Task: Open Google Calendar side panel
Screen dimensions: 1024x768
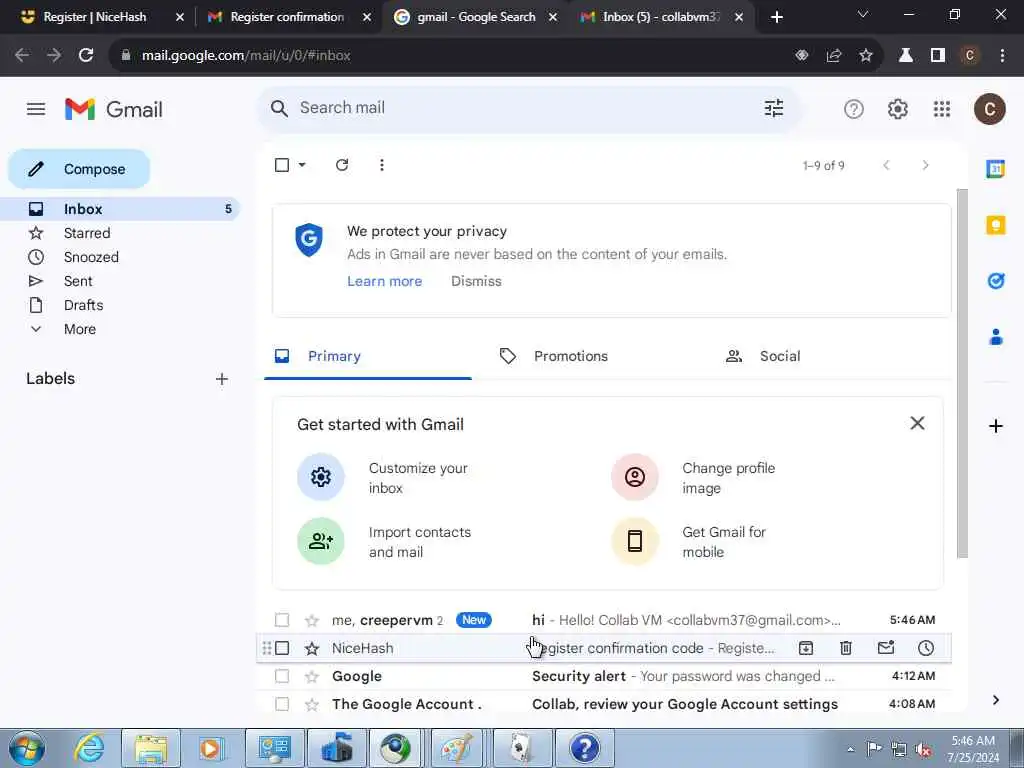Action: [995, 169]
